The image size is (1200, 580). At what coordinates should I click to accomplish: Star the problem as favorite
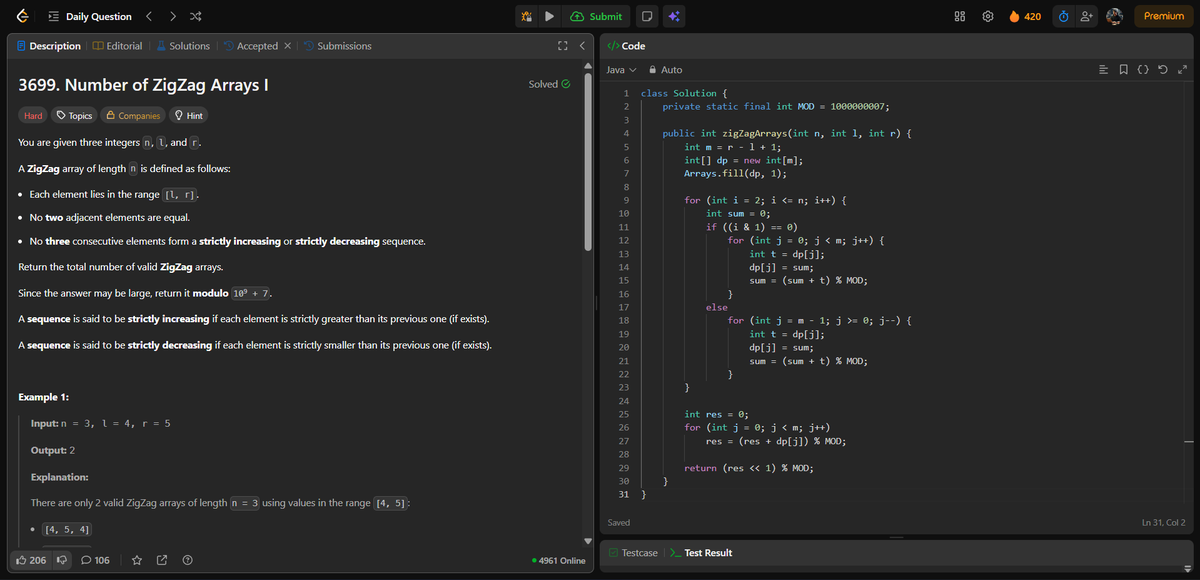137,560
